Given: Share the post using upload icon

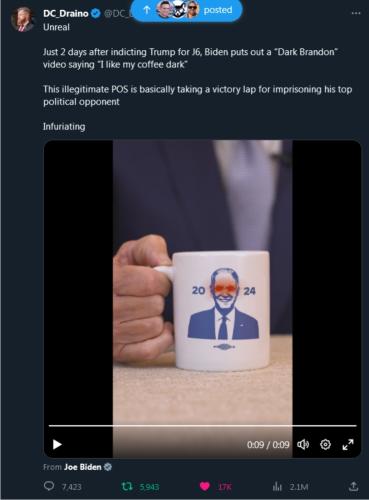Looking at the screenshot, I should coord(353,486).
